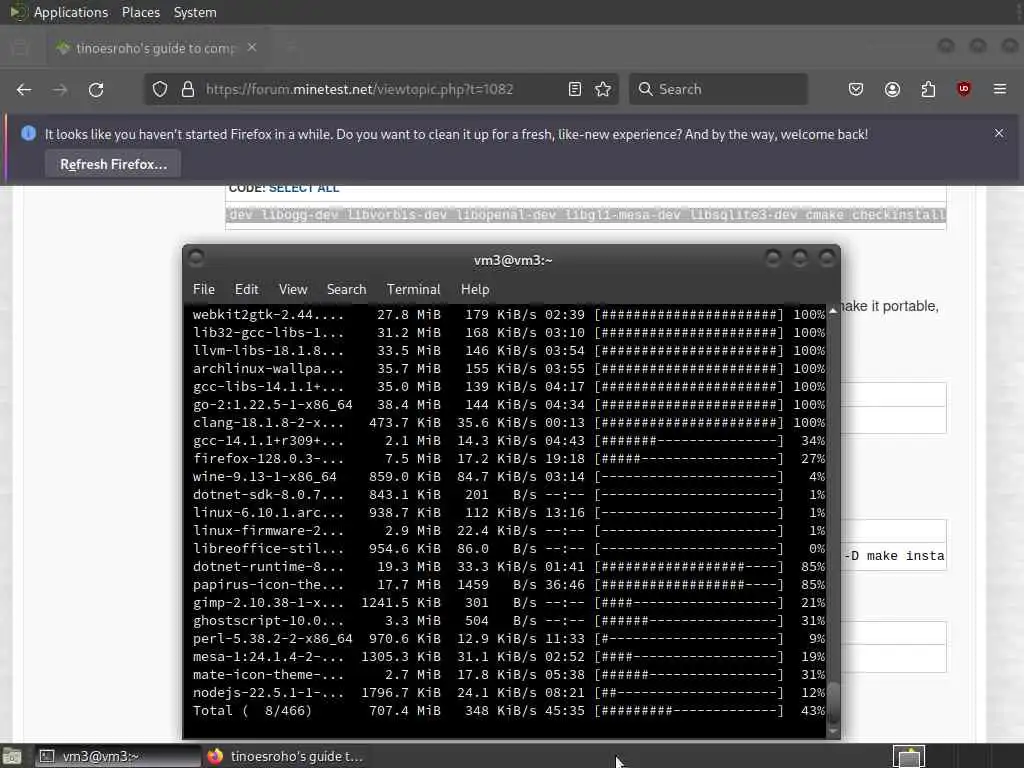Click the papirus-icon-the package line
Screen dimensions: 1024x768
(509, 584)
